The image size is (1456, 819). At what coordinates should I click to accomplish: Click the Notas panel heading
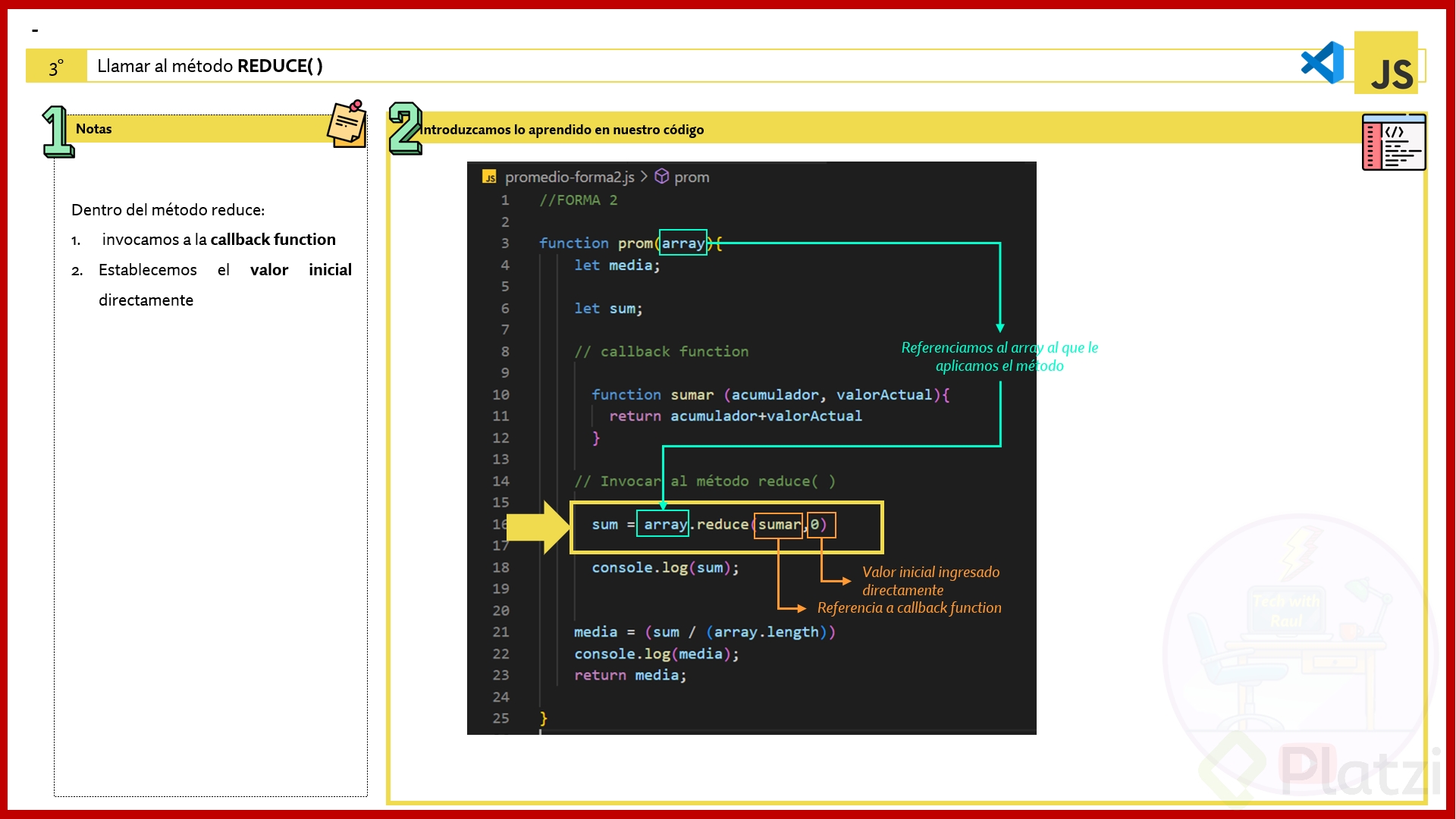(94, 129)
